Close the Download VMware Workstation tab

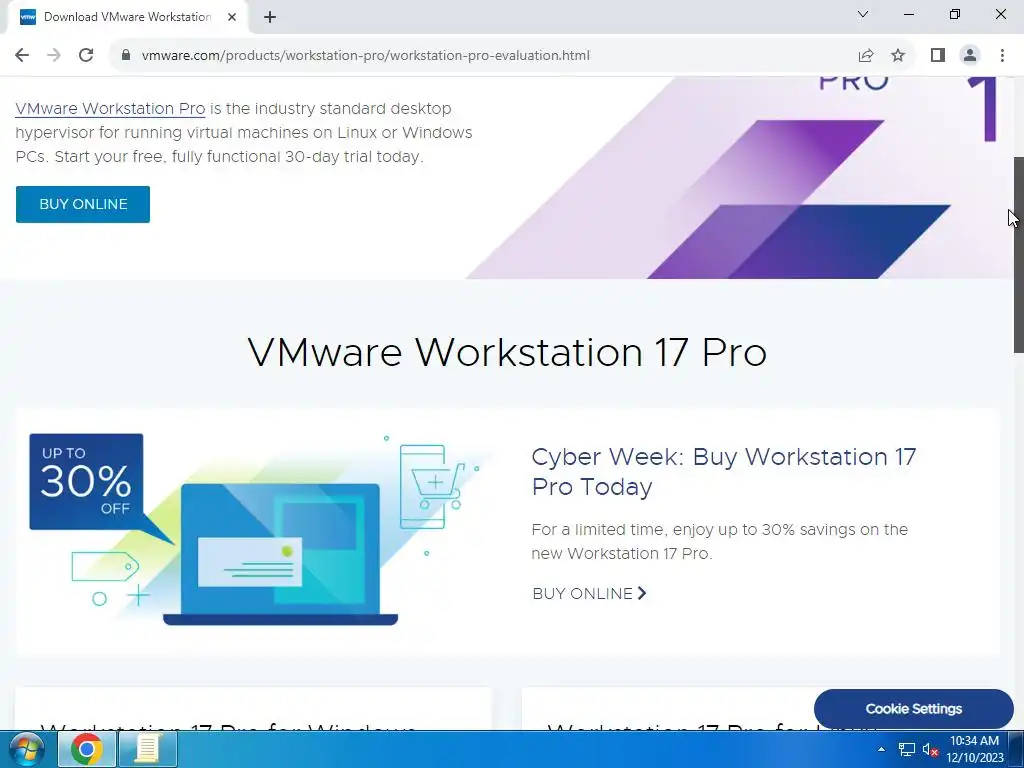(232, 18)
